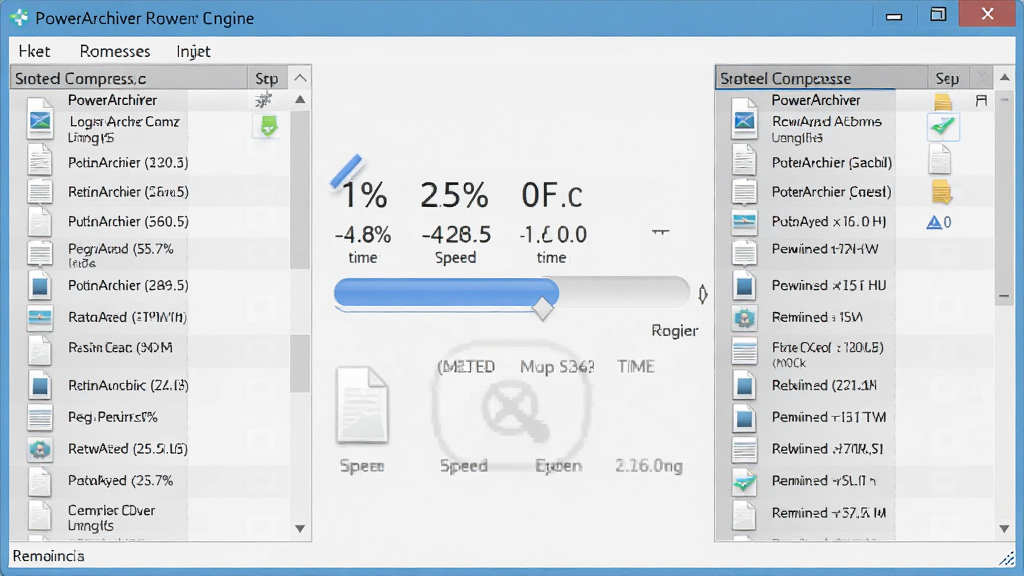Click the right list scroll down arrow

[x=1004, y=528]
